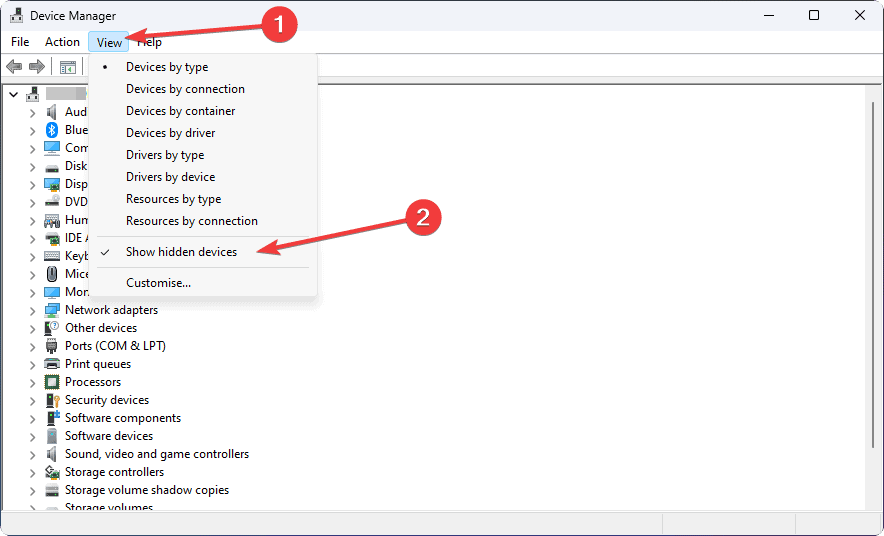Open the File menu

pos(20,42)
